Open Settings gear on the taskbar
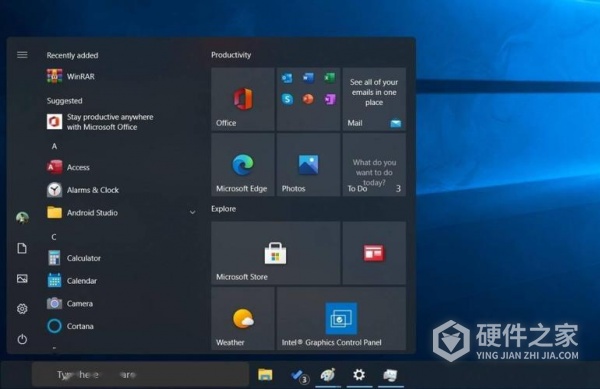The height and width of the screenshot is (389, 600). tap(359, 374)
